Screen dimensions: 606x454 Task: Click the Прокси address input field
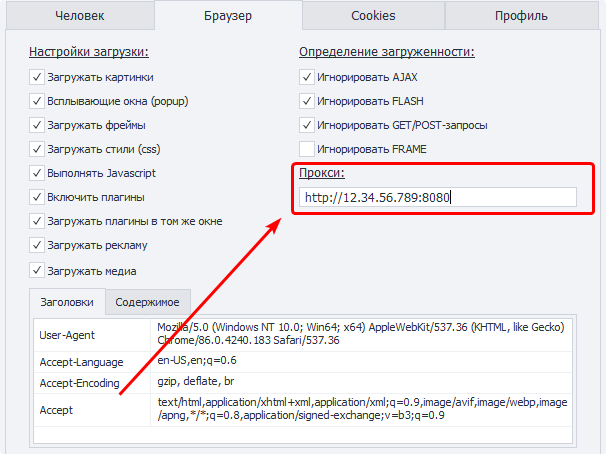[437, 197]
